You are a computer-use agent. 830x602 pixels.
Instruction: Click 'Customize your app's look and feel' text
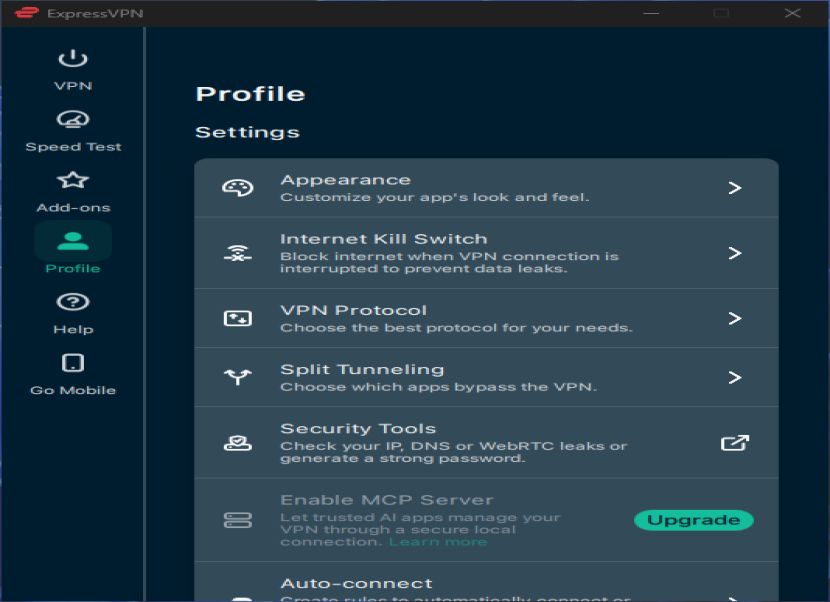[435, 197]
